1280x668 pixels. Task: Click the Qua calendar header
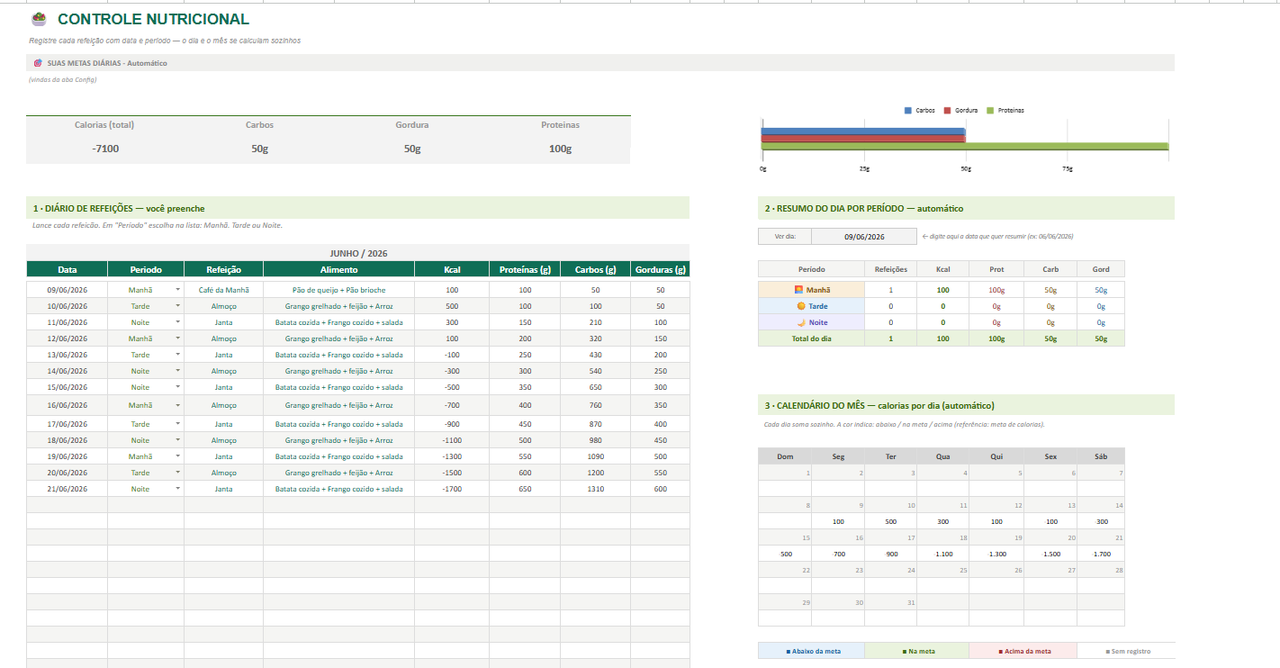click(x=943, y=456)
